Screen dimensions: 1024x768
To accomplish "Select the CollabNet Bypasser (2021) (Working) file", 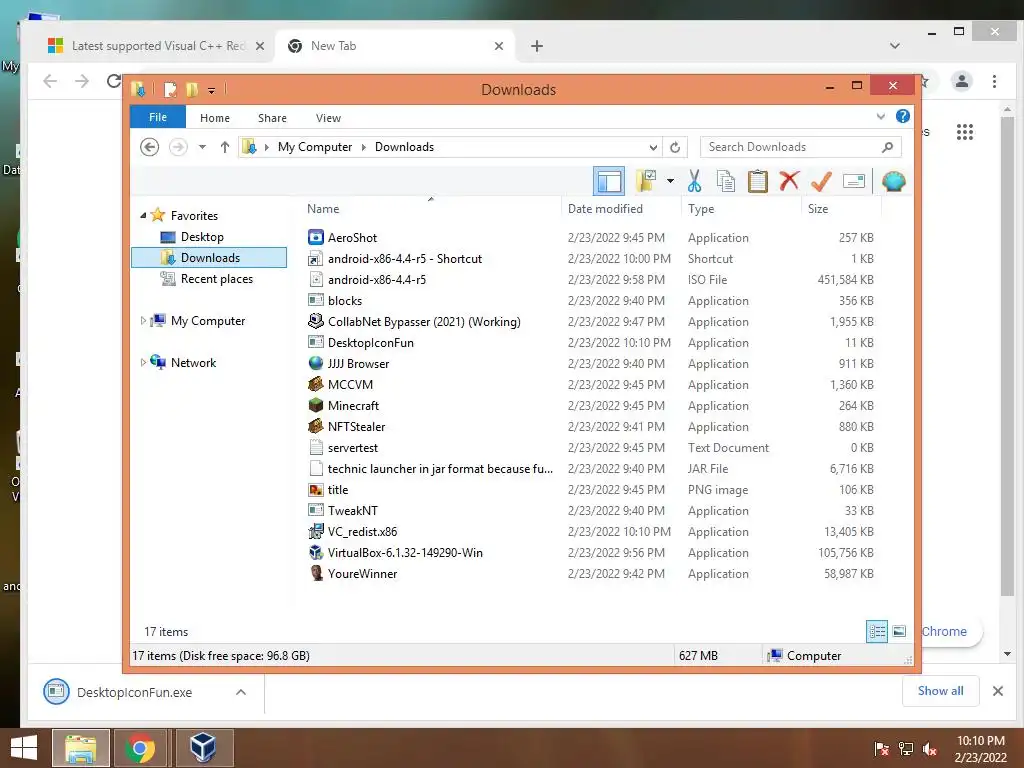I will [424, 321].
